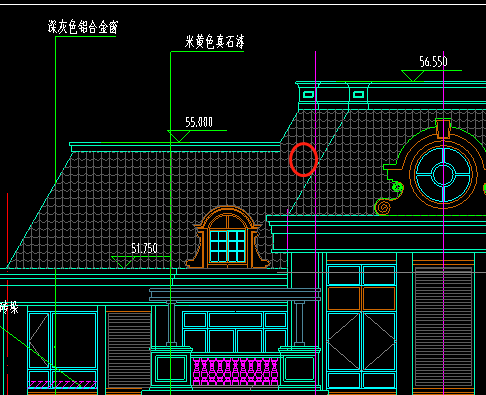This screenshot has height=395, width=486.
Task: Click the 55.000 elevation label
Action: 199,122
